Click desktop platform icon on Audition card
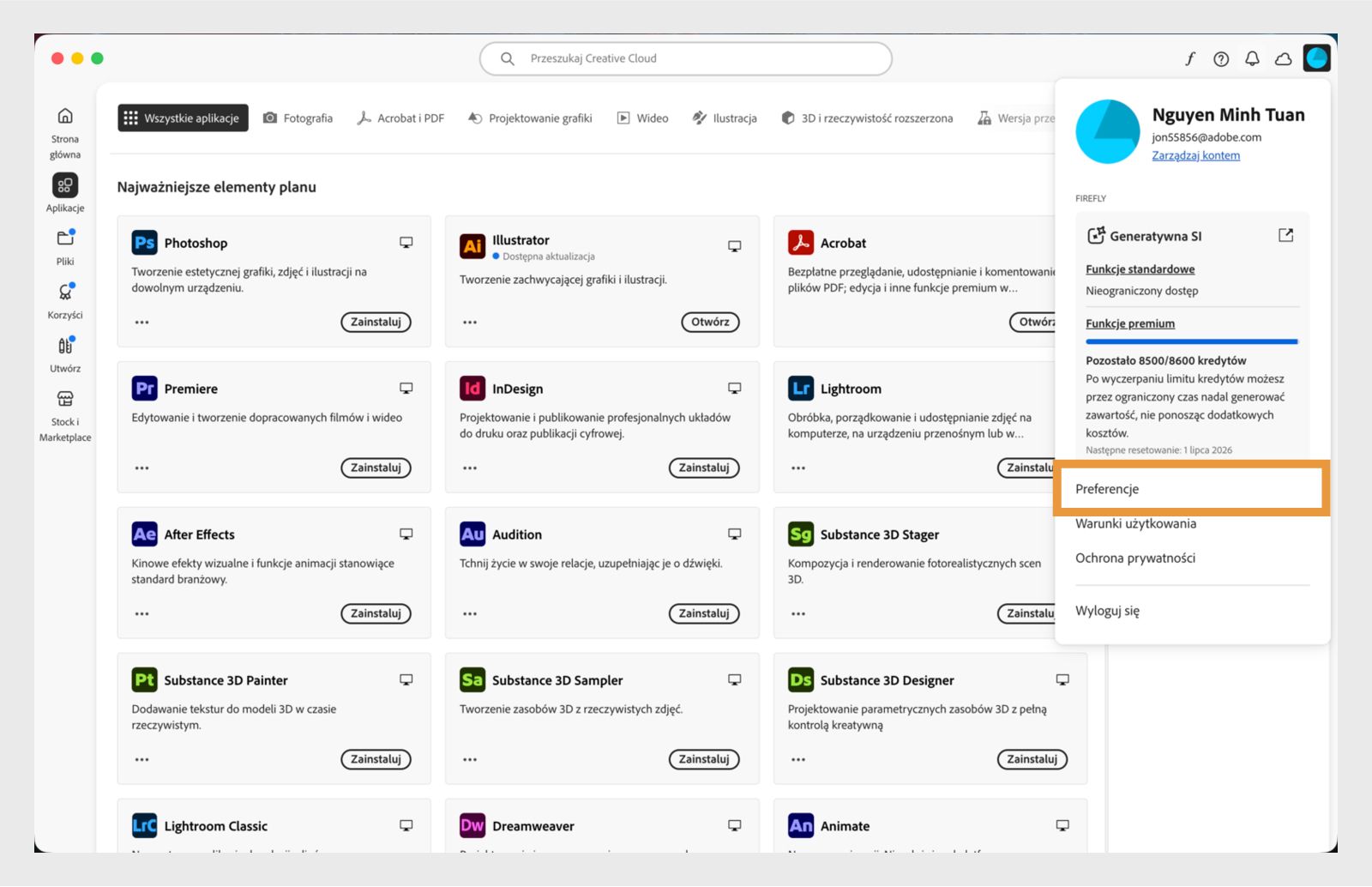The image size is (1372, 887). click(x=735, y=534)
